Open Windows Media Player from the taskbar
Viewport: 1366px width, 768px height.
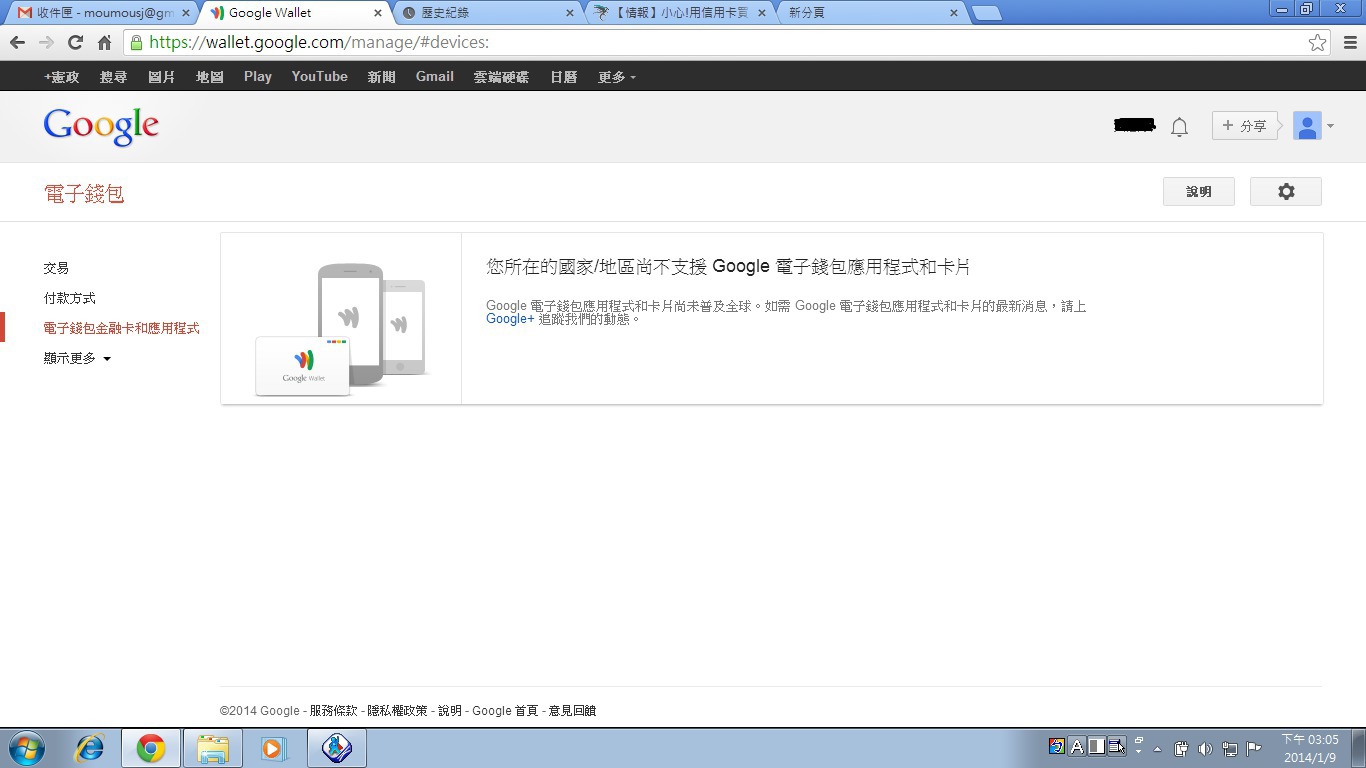(274, 748)
